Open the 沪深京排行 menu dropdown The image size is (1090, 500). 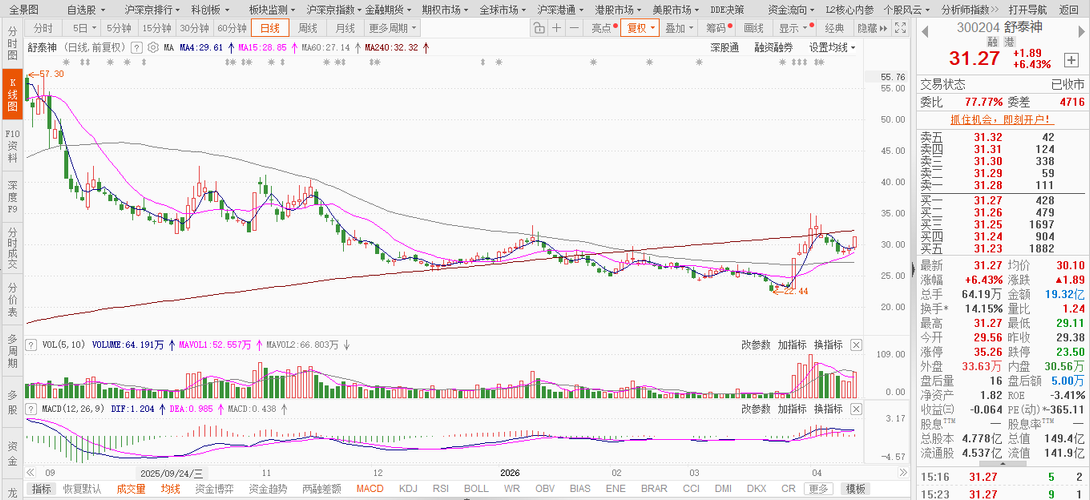[x=152, y=10]
